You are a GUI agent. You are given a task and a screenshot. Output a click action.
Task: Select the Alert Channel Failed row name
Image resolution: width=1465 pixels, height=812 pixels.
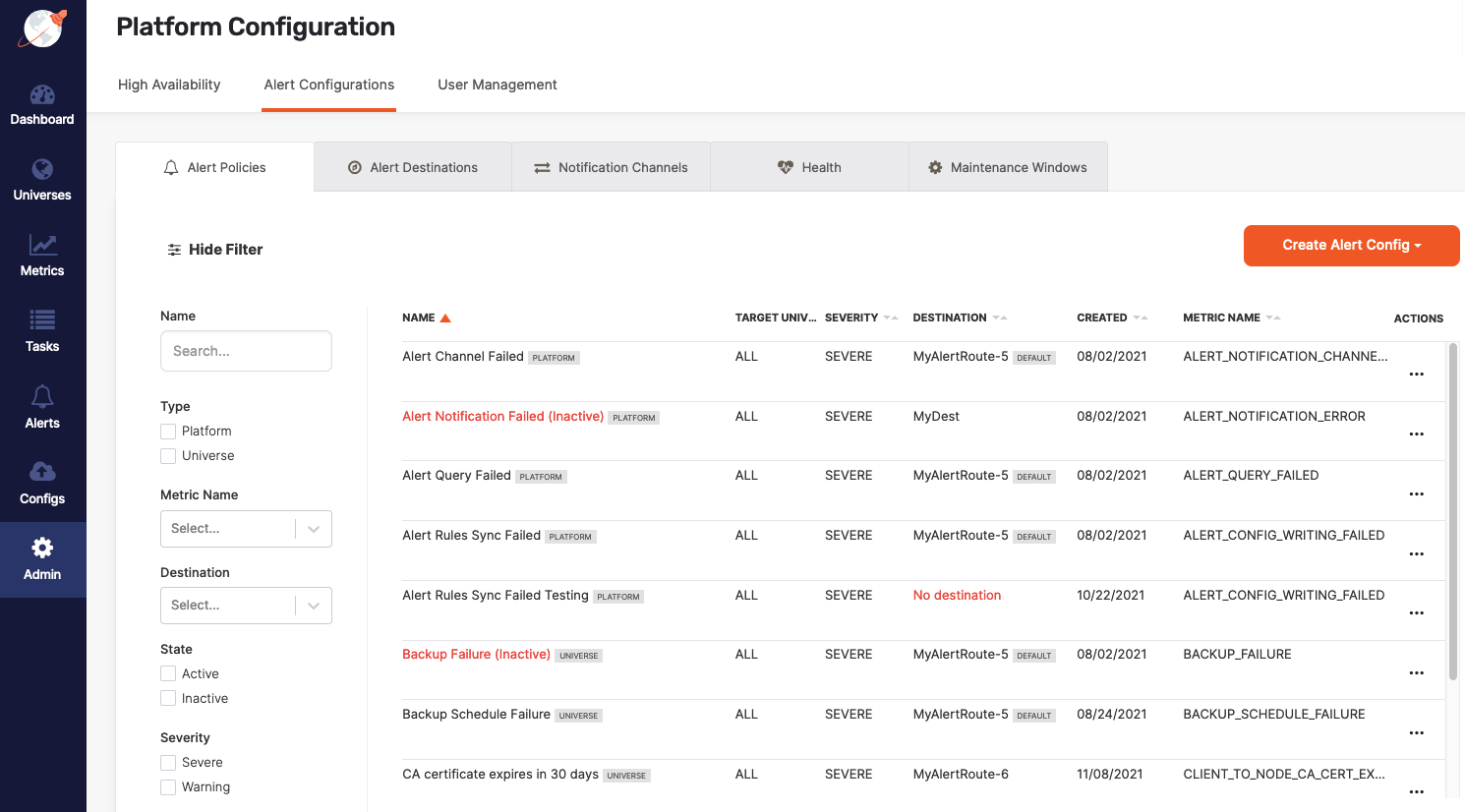[462, 357]
